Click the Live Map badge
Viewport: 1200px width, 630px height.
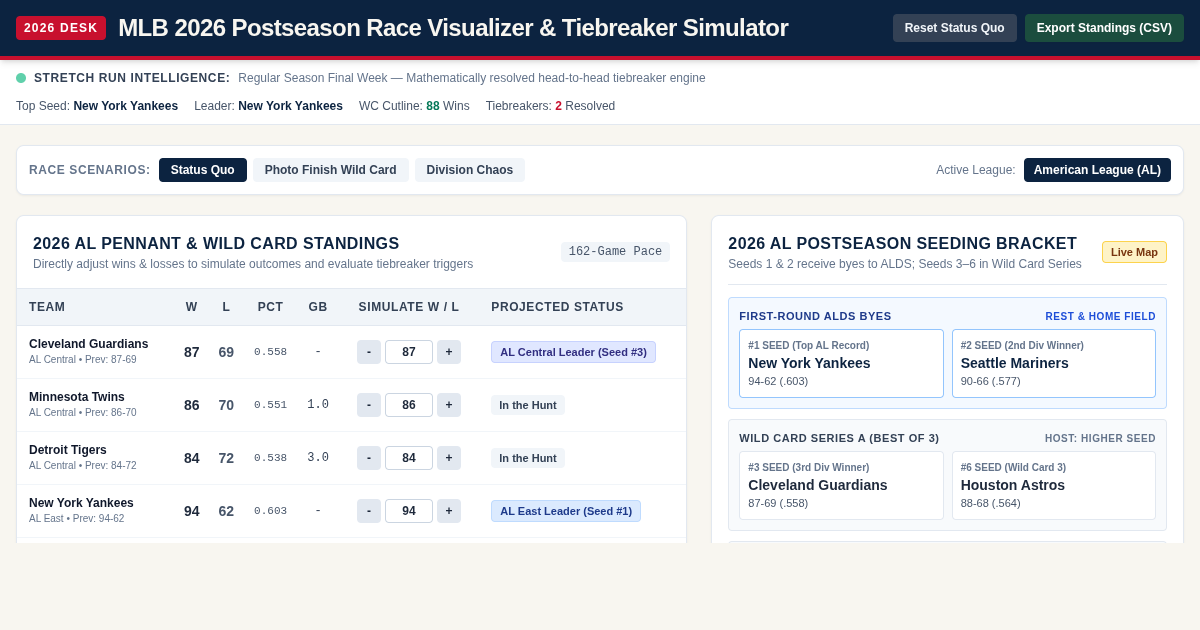pos(1134,252)
